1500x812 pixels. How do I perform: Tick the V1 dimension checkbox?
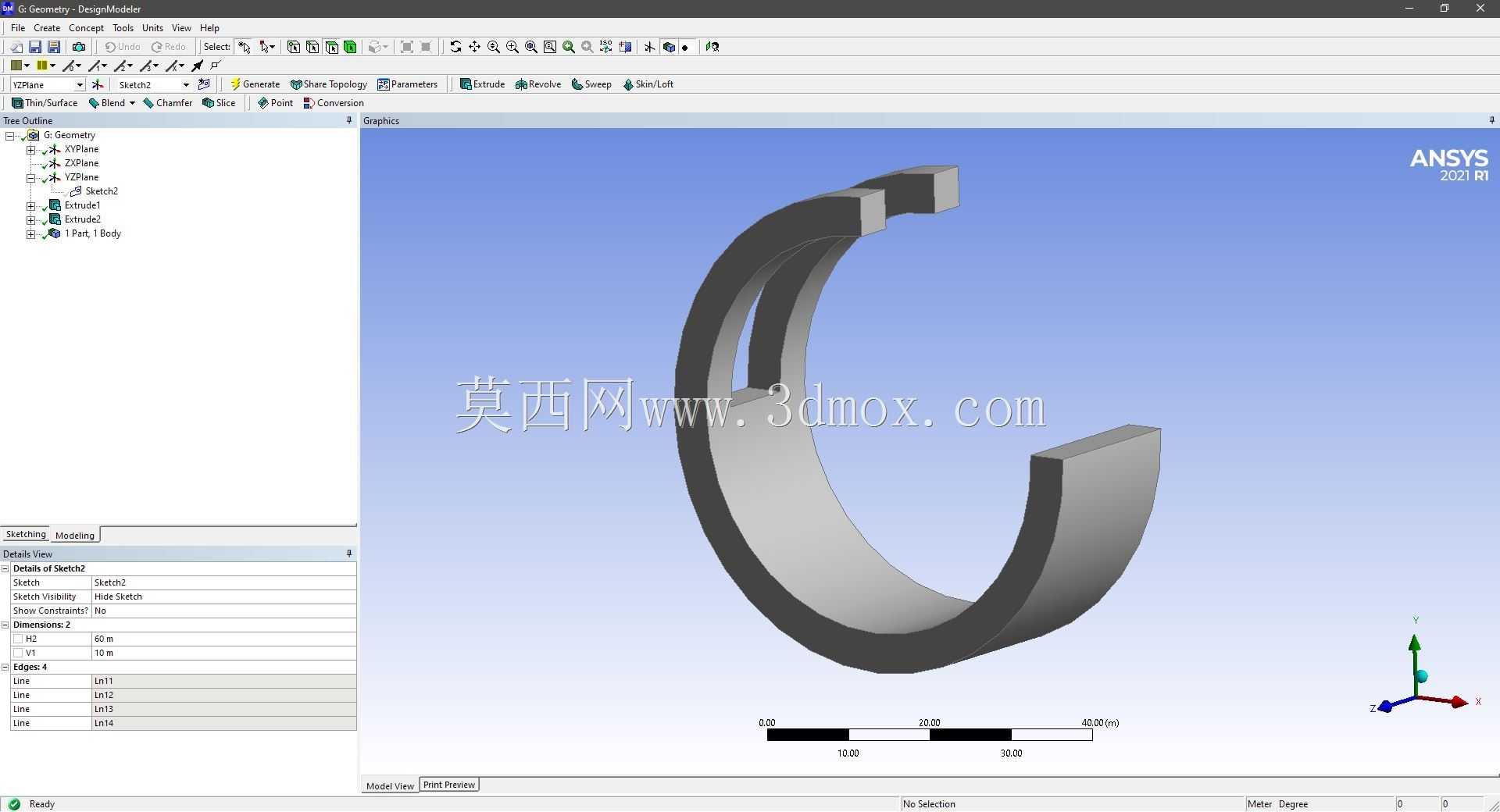tap(18, 653)
